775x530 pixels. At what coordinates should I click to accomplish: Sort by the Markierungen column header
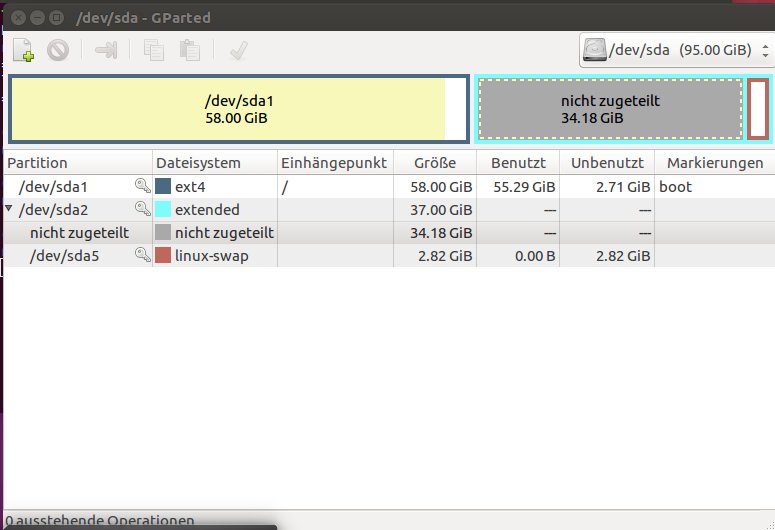(x=715, y=163)
